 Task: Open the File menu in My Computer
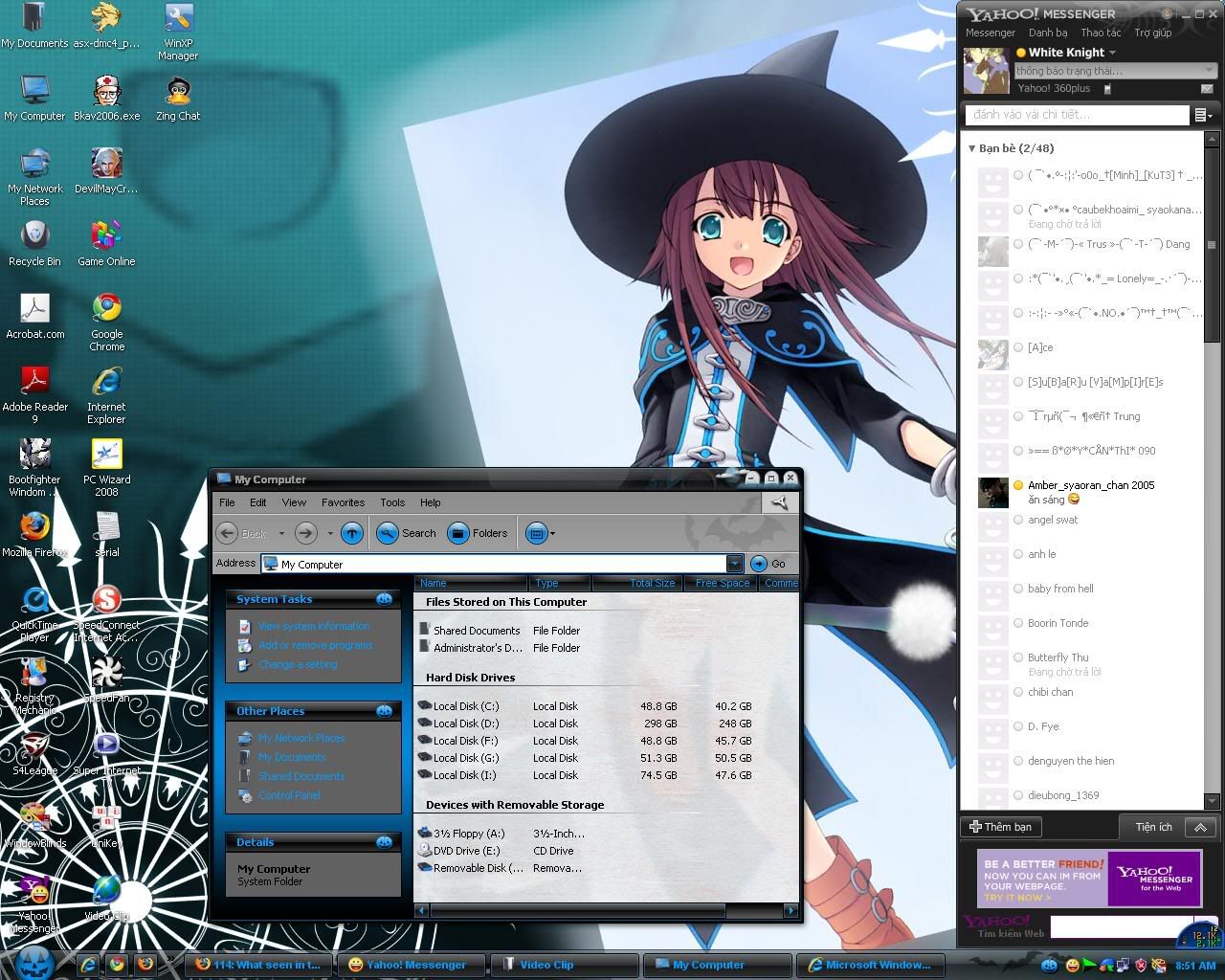point(227,502)
